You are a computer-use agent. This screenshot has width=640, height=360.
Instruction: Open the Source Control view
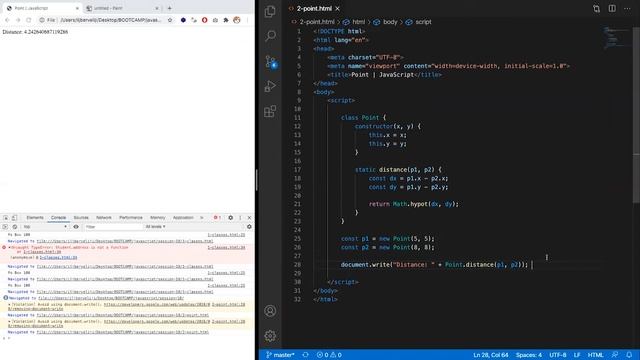click(271, 62)
